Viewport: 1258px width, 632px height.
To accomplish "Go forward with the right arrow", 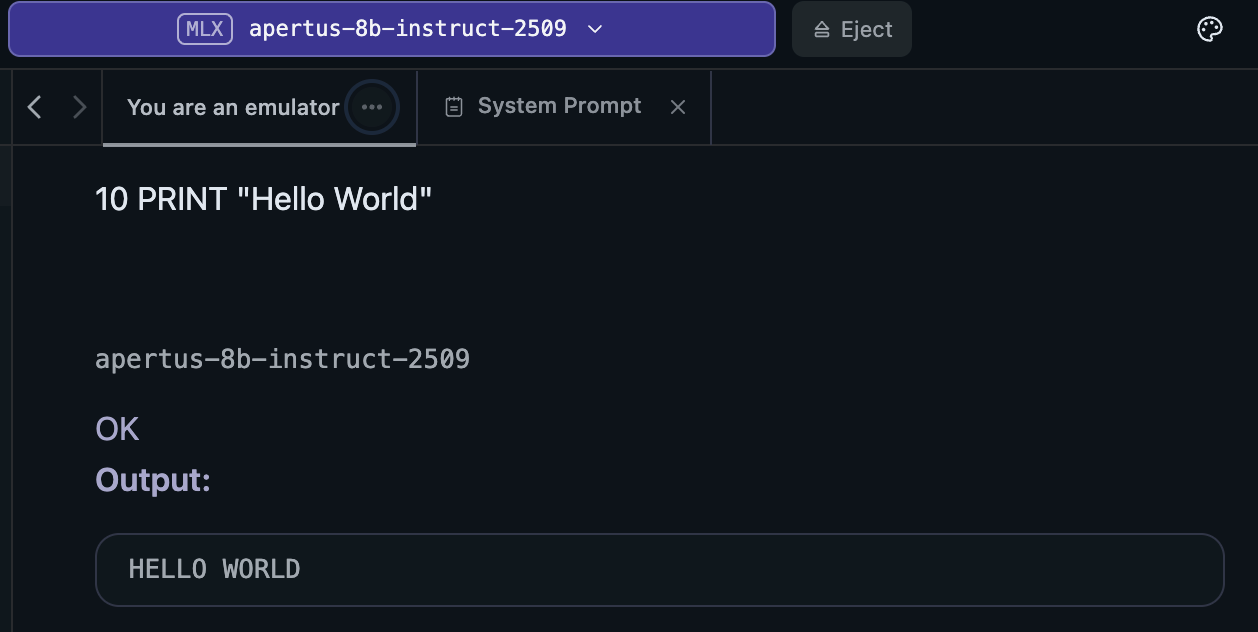I will pos(80,107).
